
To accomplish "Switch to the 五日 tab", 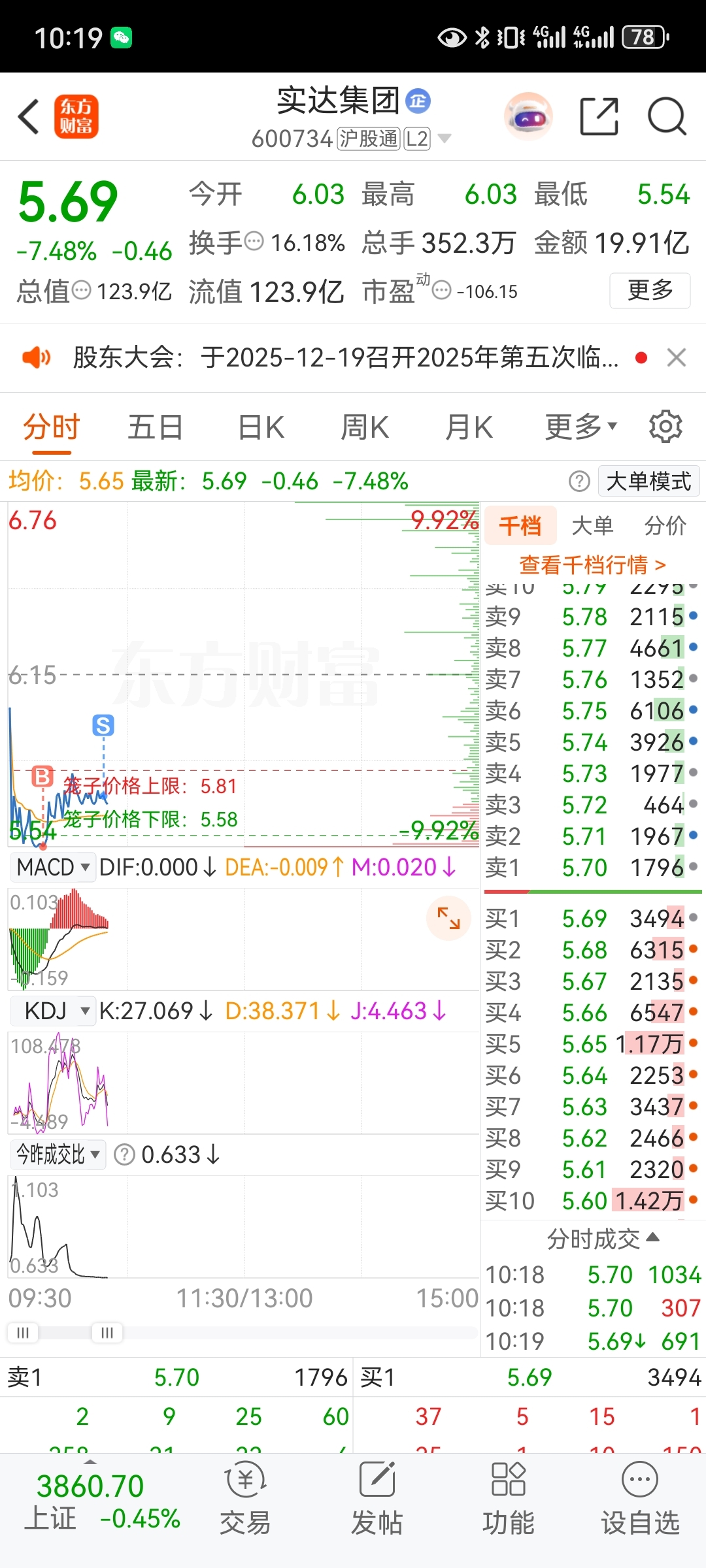I will coord(155,428).
